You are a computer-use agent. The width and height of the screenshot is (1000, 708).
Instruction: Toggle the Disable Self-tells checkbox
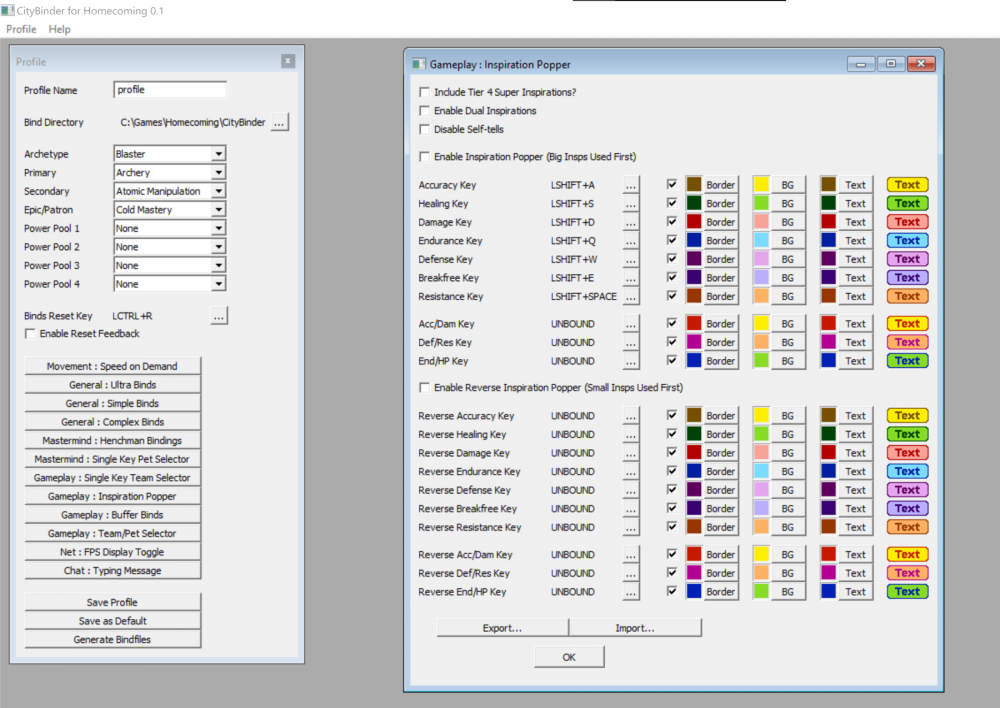tap(425, 129)
